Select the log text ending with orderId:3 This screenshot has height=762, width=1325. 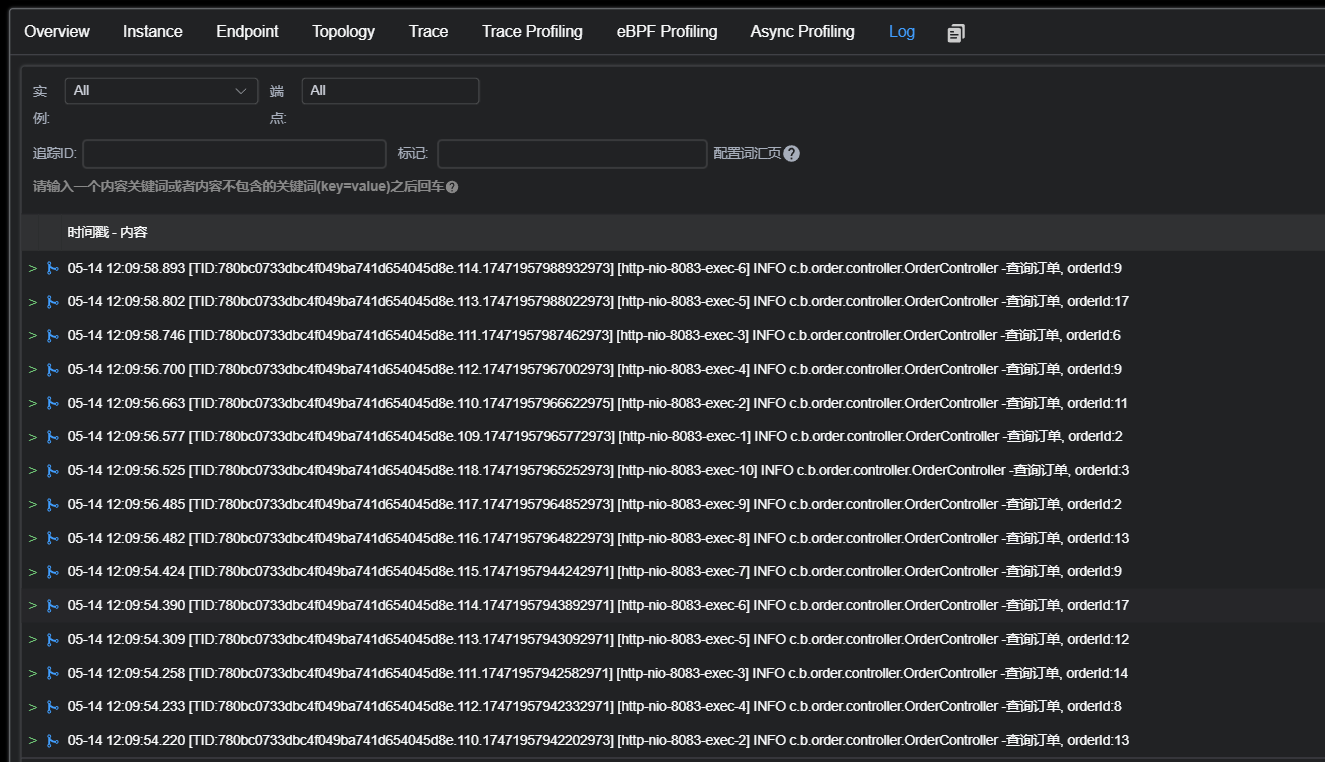(x=598, y=471)
